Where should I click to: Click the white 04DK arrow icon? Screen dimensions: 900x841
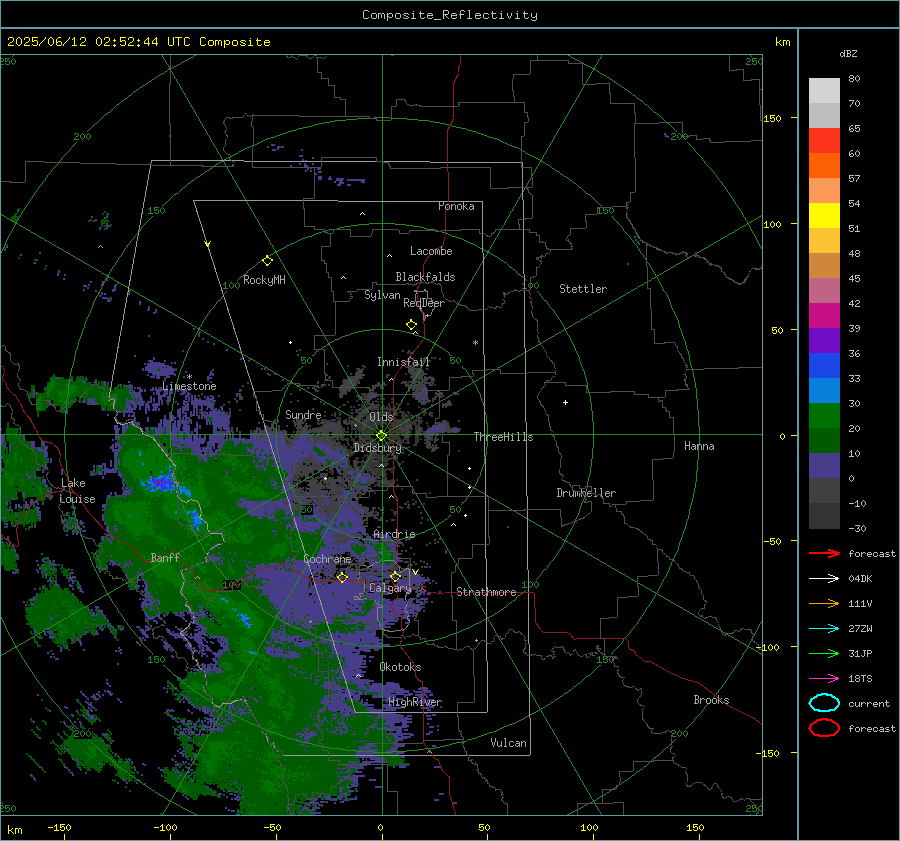tap(824, 578)
